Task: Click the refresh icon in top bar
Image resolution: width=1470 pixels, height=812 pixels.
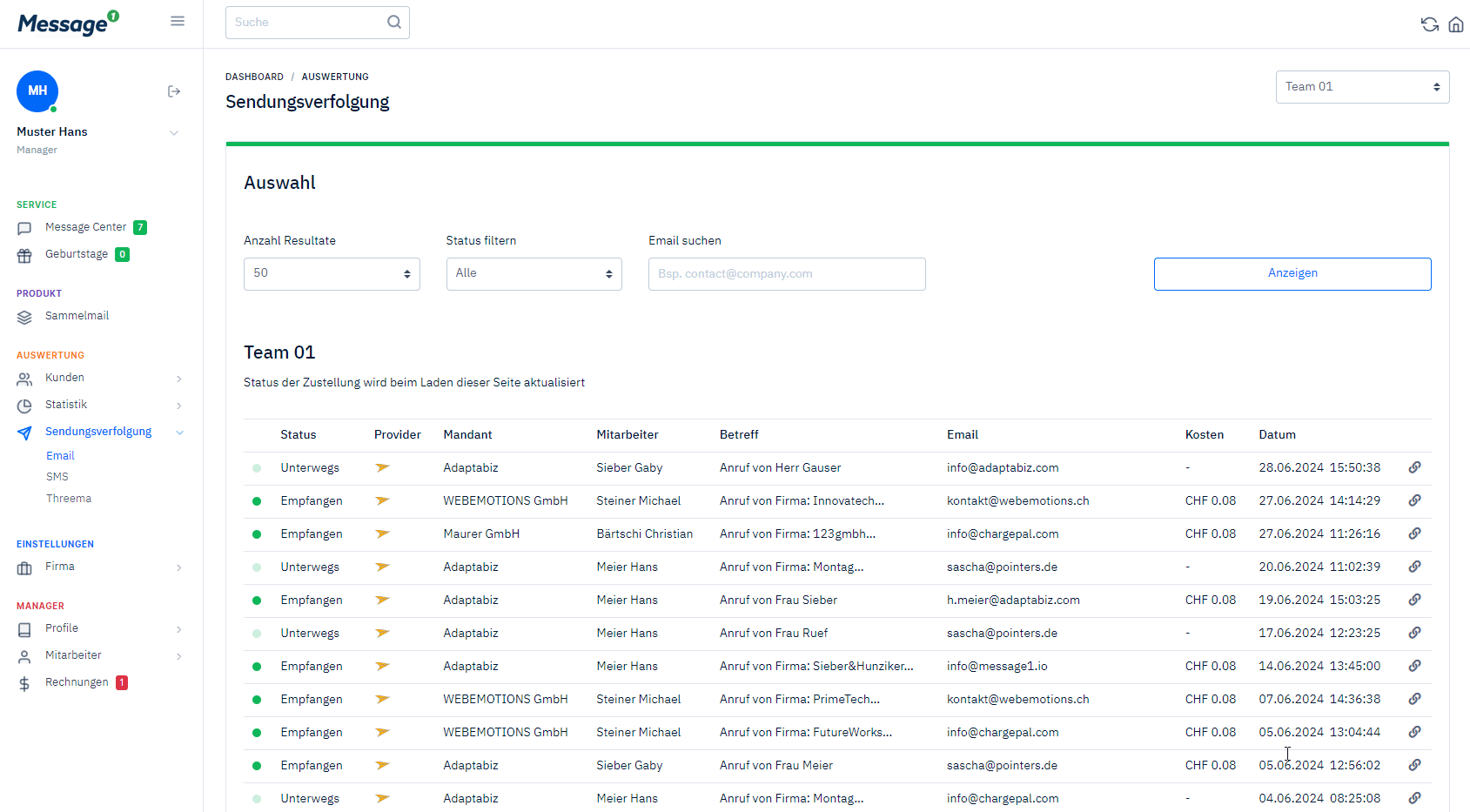Action: point(1429,24)
